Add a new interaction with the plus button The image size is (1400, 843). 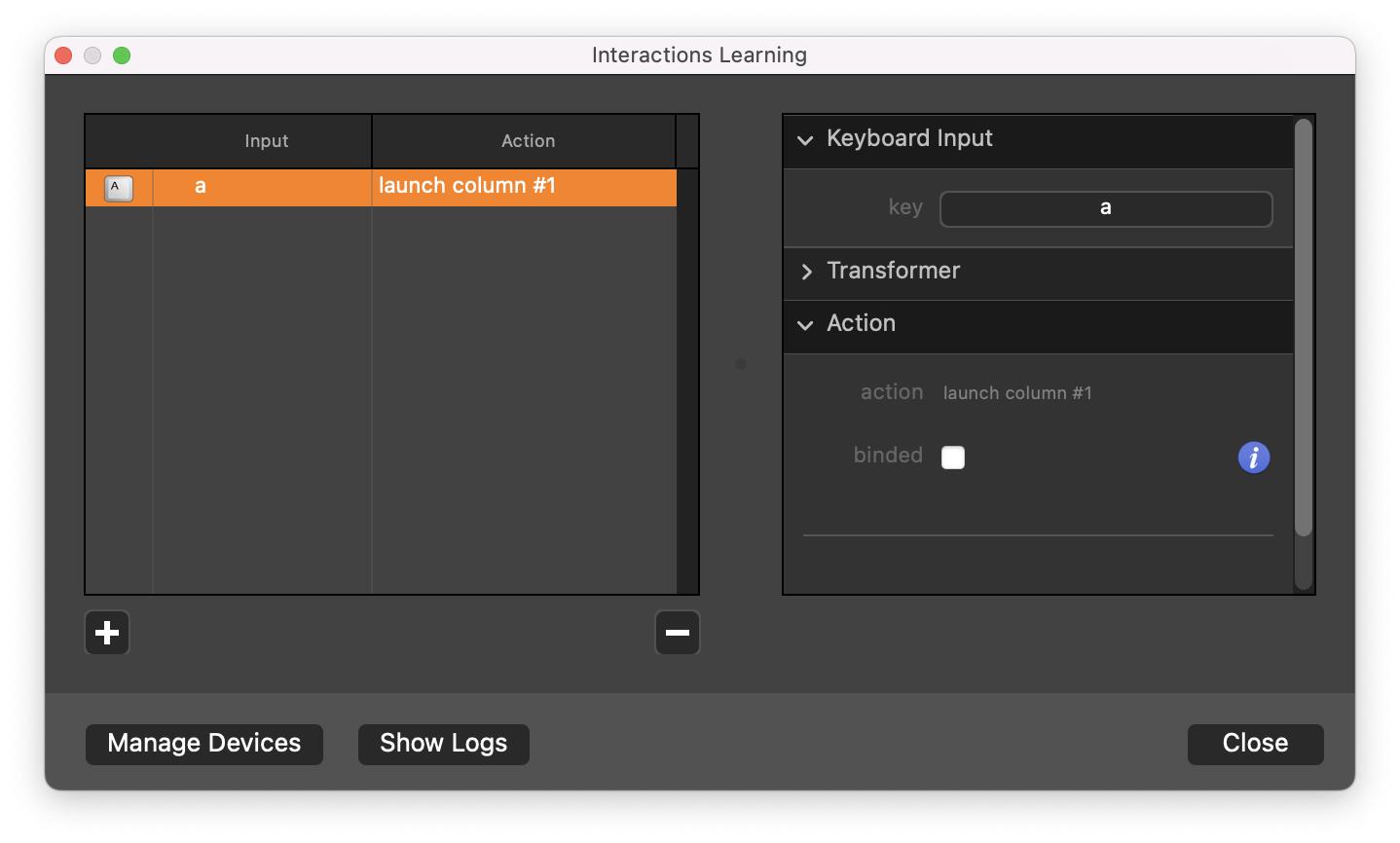point(107,633)
